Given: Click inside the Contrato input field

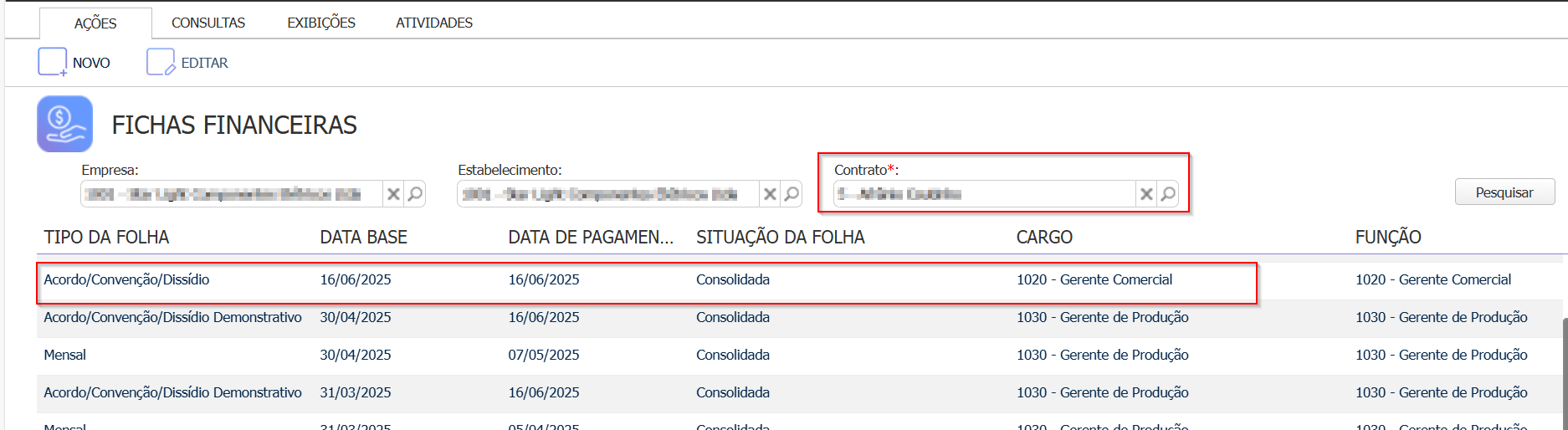Looking at the screenshot, I should click(984, 194).
